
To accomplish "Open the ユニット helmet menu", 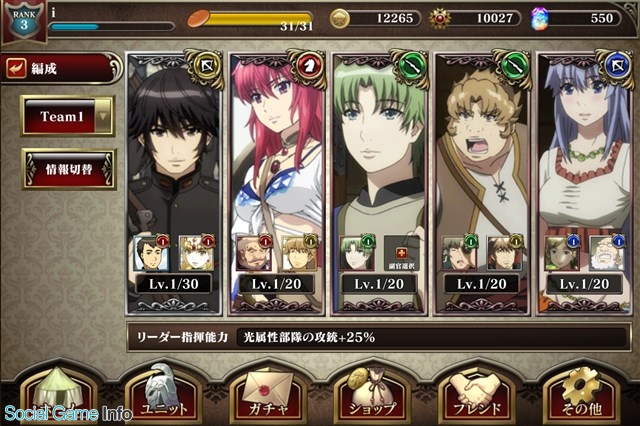I will 165,394.
